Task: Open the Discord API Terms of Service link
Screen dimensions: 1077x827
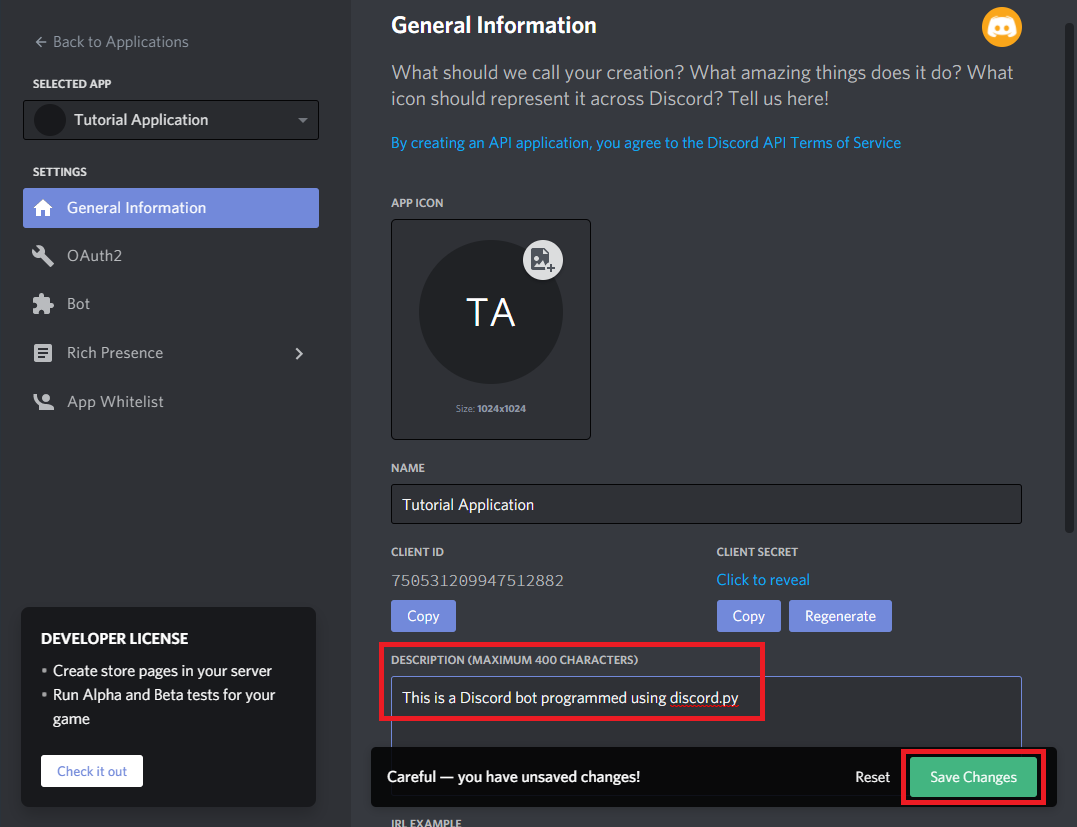Action: [x=646, y=143]
